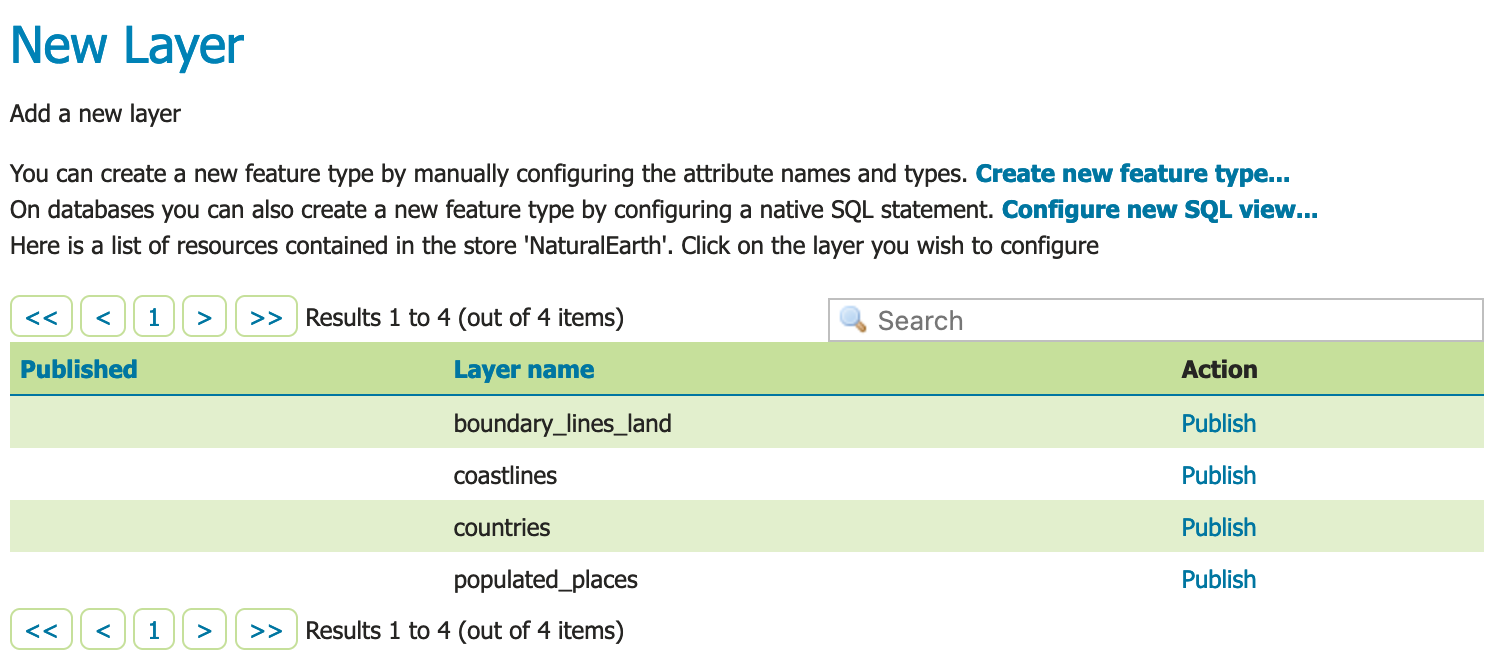Publish the countries layer
The width and height of the screenshot is (1492, 664).
pyautogui.click(x=1218, y=528)
